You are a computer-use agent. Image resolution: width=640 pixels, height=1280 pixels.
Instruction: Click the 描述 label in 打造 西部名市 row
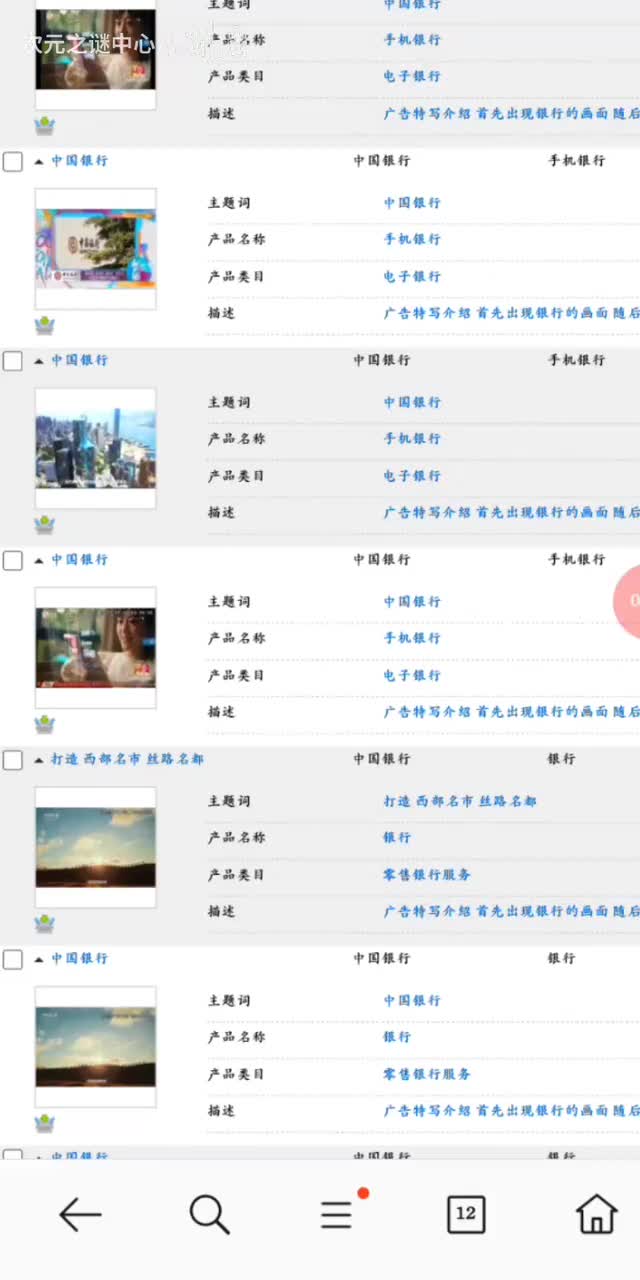click(x=222, y=911)
